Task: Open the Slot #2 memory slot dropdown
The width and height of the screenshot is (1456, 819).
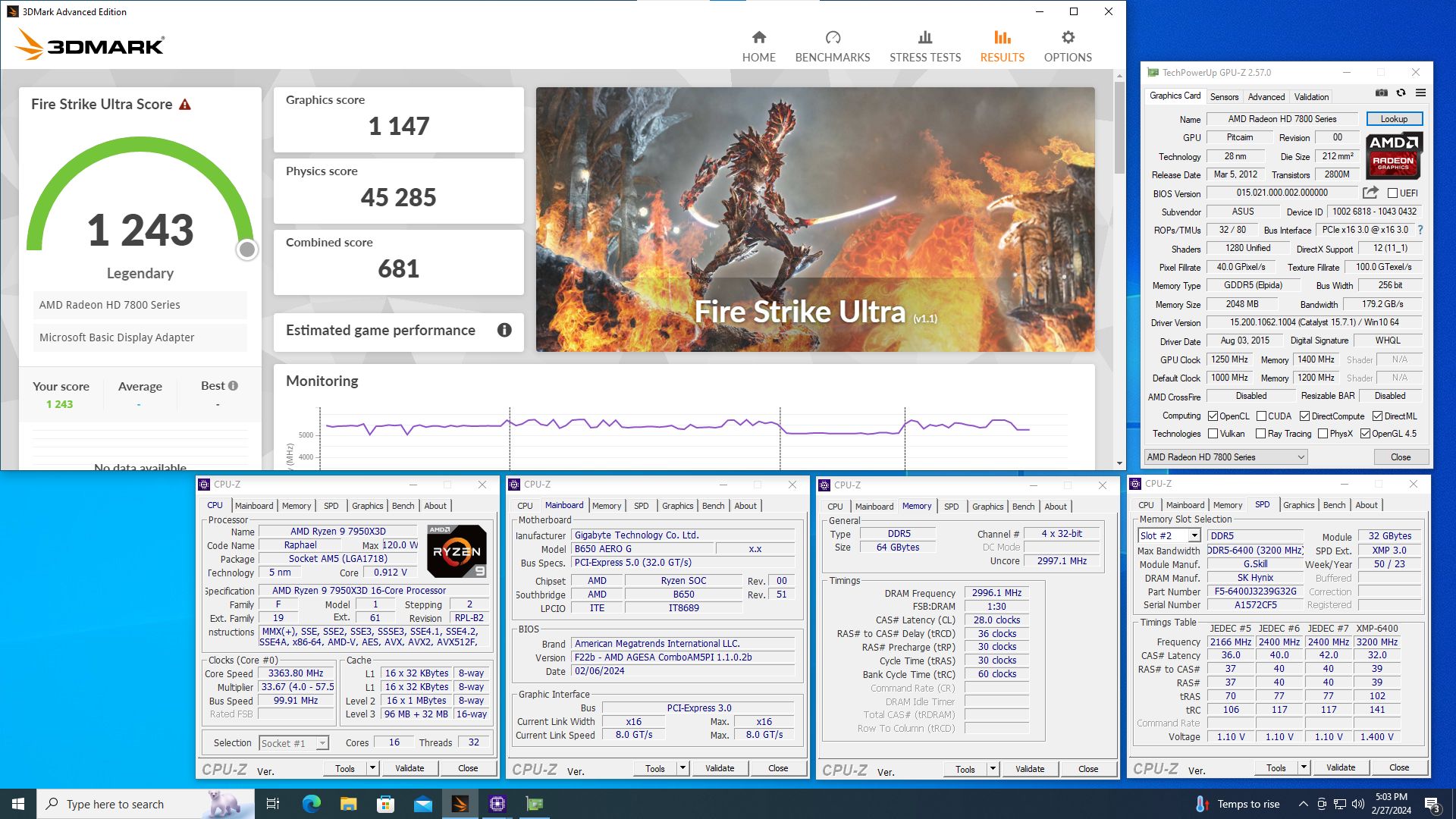Action: point(1169,535)
